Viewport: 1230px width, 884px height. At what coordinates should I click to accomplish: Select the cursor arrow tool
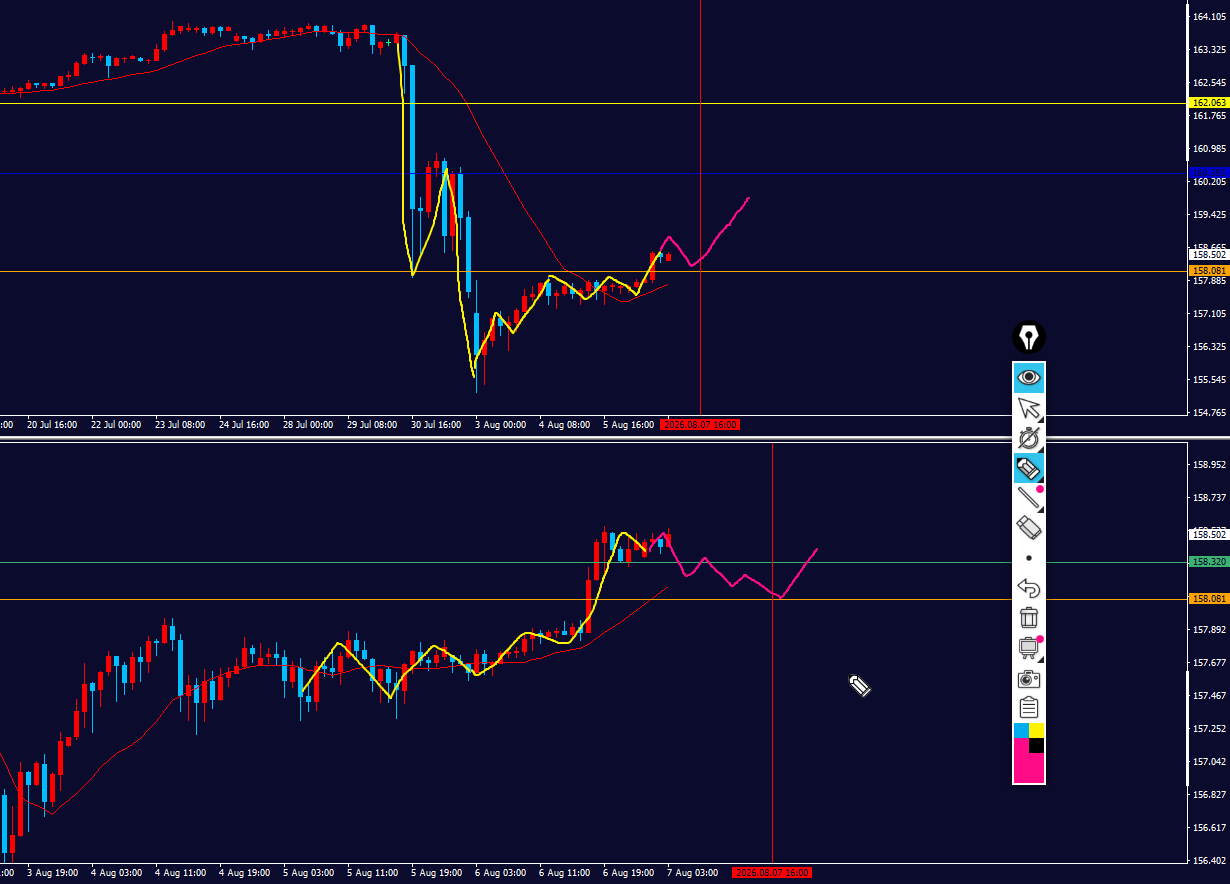pyautogui.click(x=1029, y=408)
